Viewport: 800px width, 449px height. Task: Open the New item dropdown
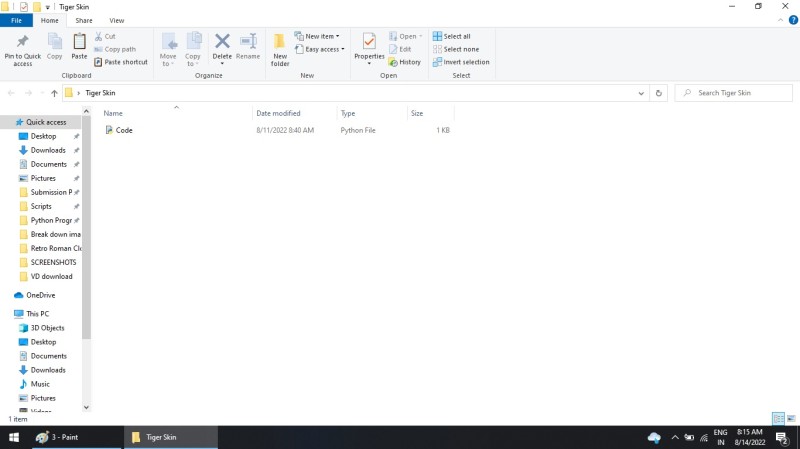317,36
